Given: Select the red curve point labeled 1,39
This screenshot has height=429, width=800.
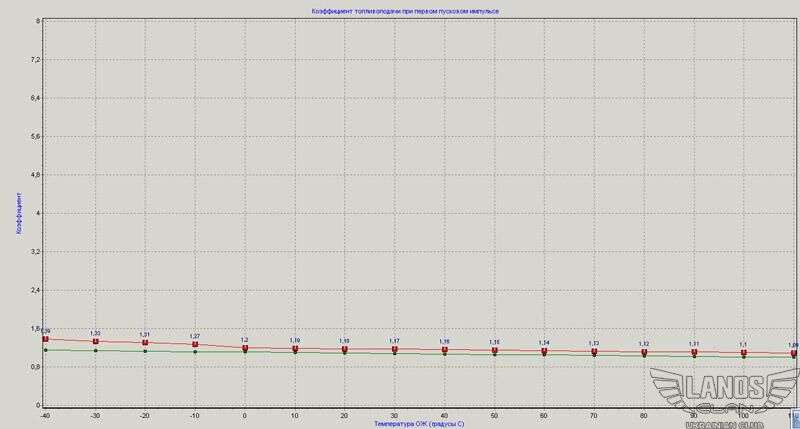Looking at the screenshot, I should click(45, 340).
